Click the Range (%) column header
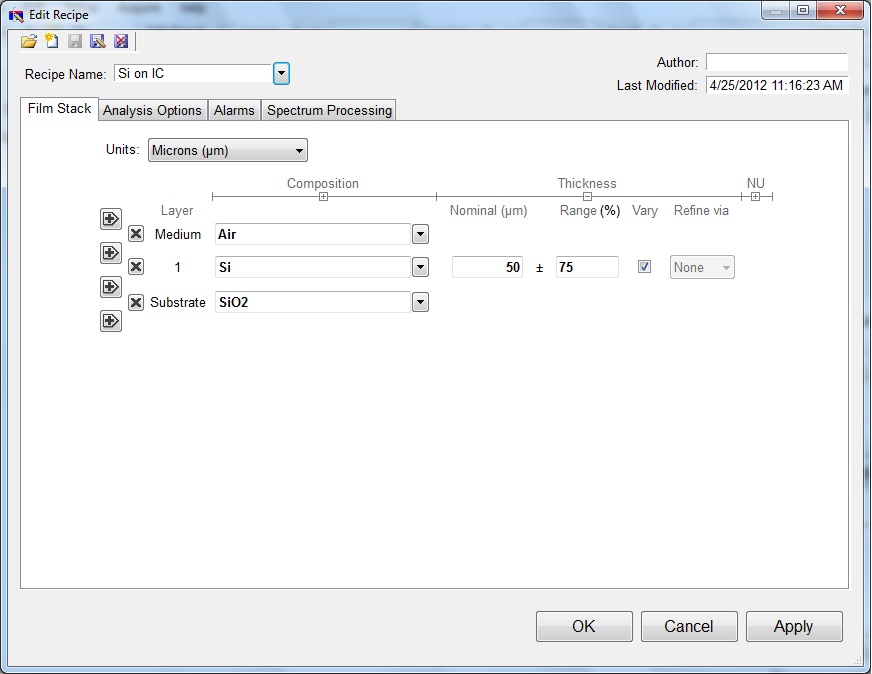Viewport: 872px width, 674px height. click(x=589, y=211)
